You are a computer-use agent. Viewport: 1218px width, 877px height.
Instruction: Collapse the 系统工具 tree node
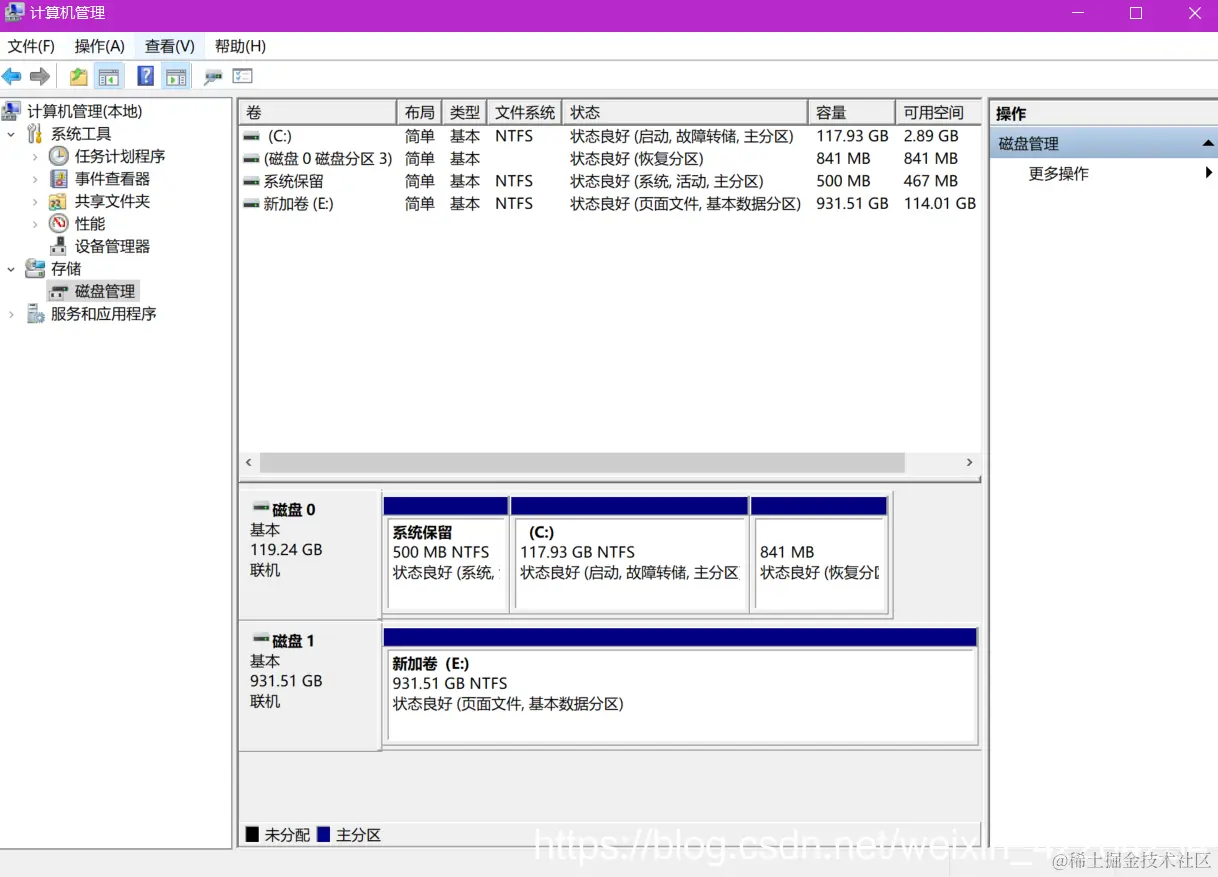[x=11, y=134]
